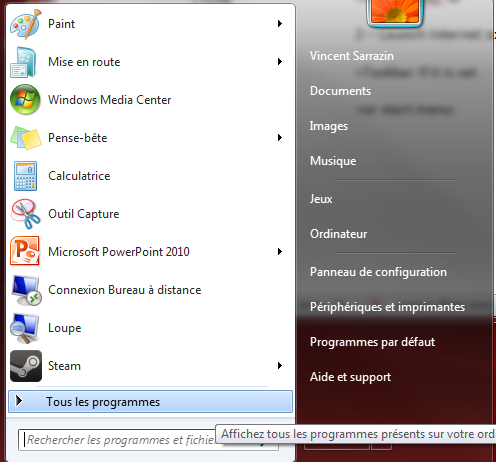Image resolution: width=496 pixels, height=462 pixels.
Task: Select the Loupe label
Action: point(65,328)
